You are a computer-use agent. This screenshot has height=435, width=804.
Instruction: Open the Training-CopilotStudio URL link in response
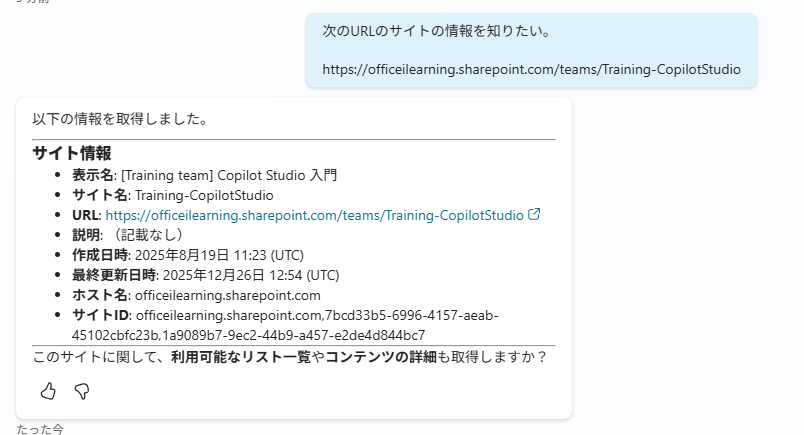click(314, 215)
